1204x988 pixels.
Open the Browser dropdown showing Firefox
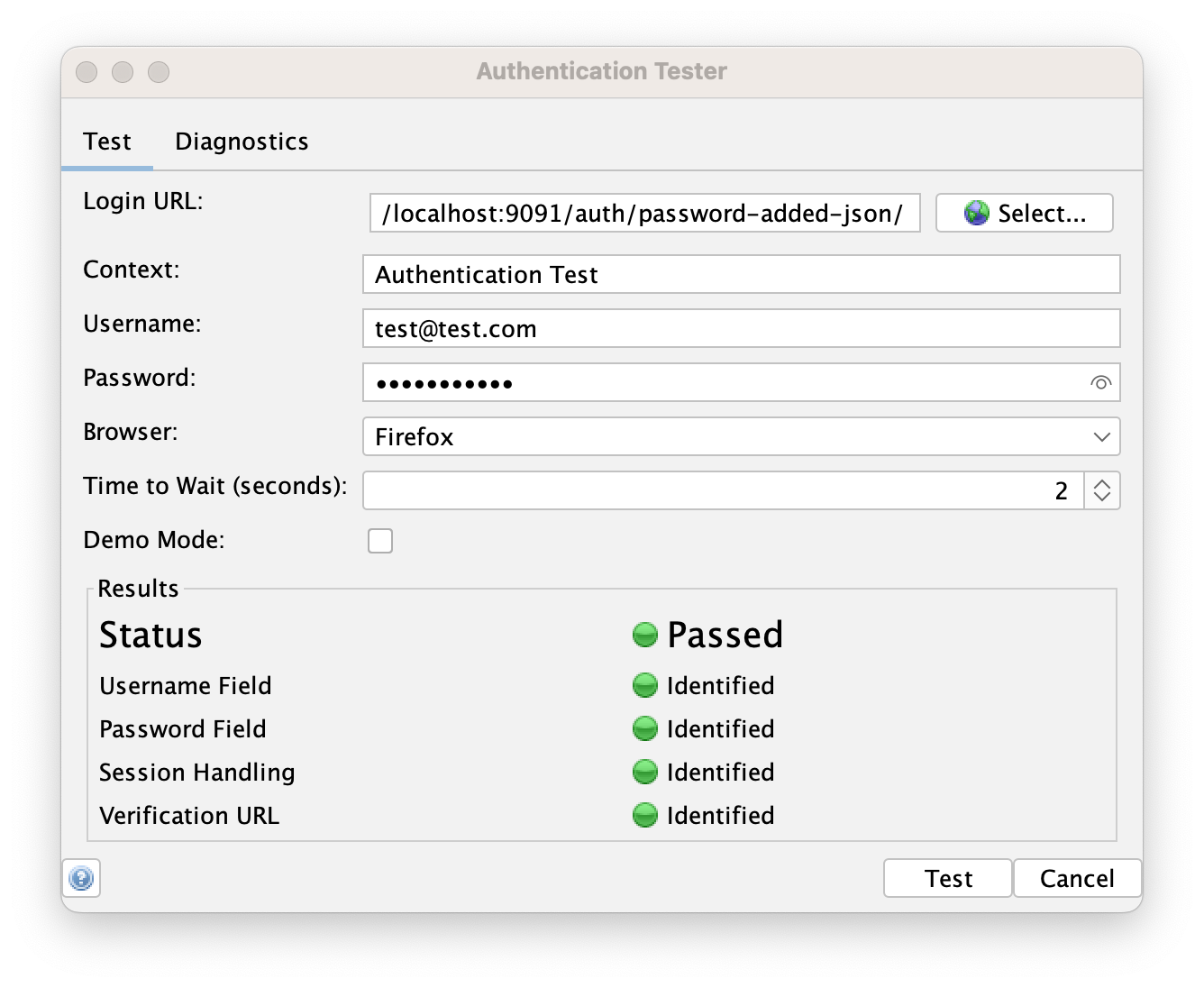tap(741, 436)
